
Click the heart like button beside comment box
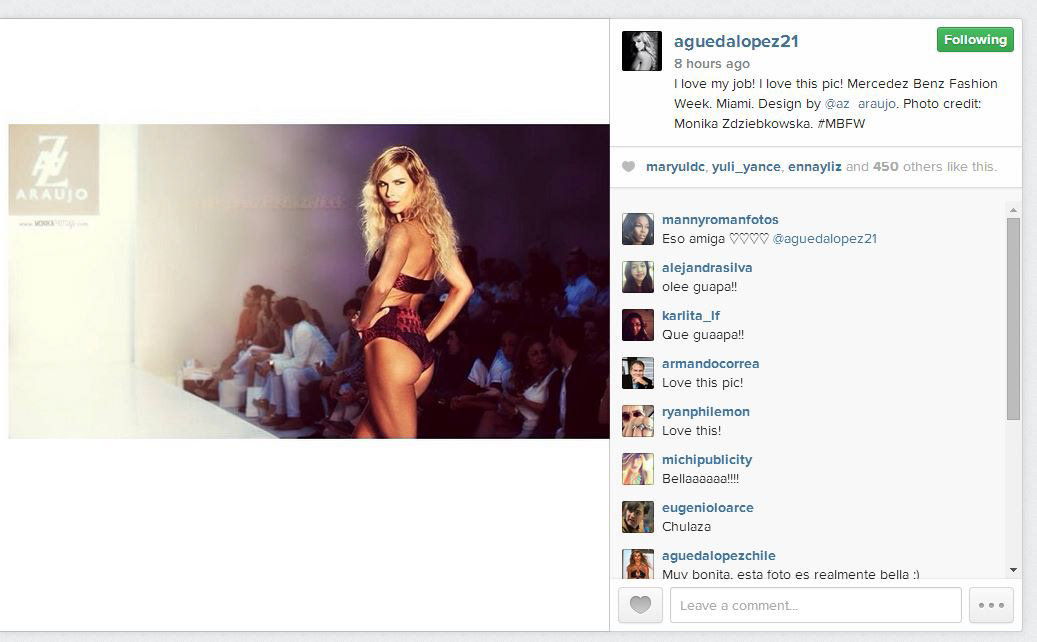(x=640, y=605)
